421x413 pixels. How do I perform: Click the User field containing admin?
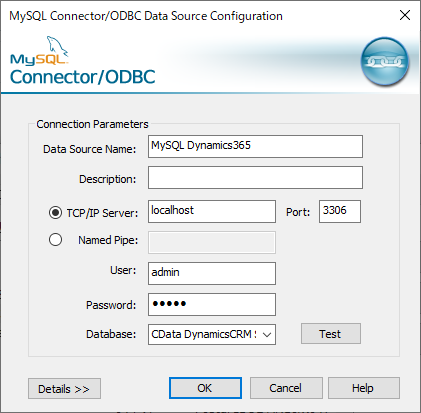pyautogui.click(x=212, y=273)
